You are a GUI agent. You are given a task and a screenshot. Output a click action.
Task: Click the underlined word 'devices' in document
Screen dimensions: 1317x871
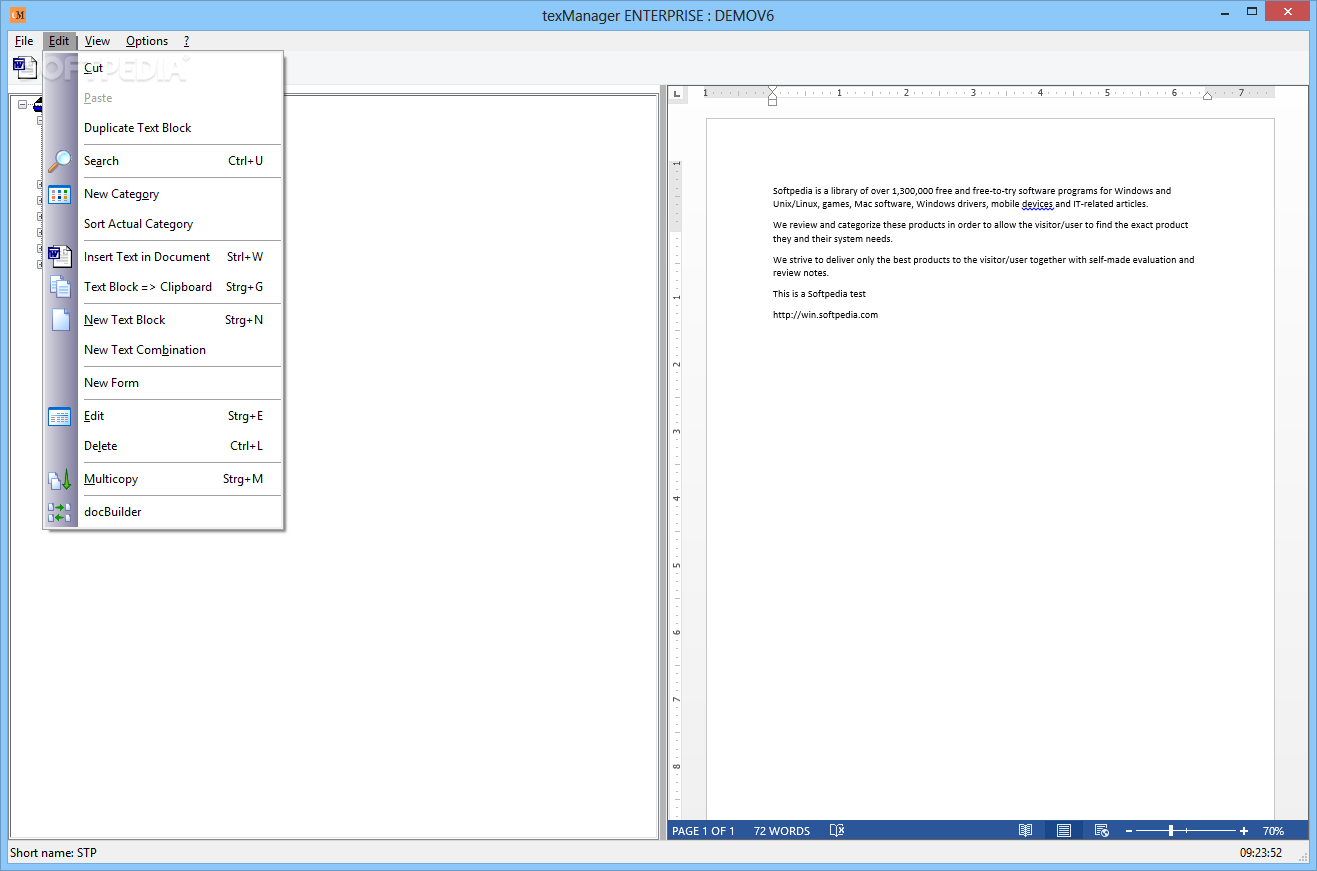tap(1037, 204)
